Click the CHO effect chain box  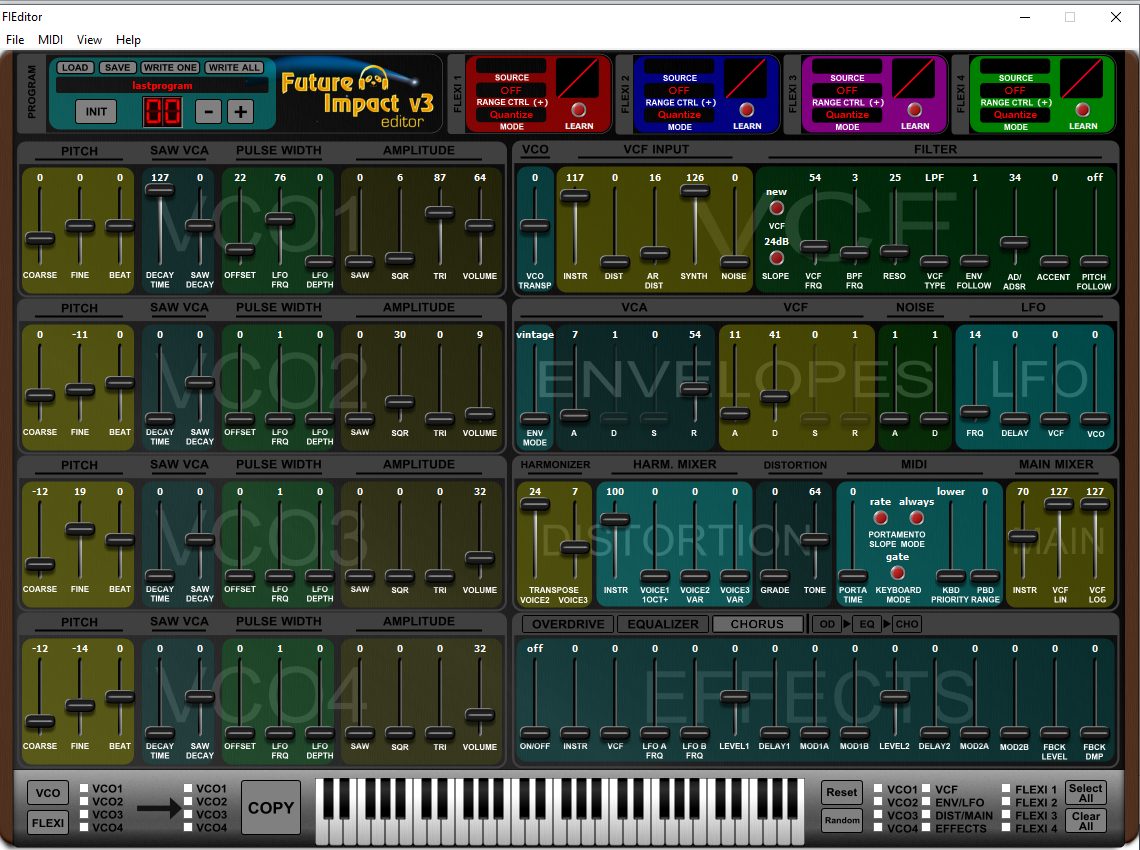coord(907,624)
